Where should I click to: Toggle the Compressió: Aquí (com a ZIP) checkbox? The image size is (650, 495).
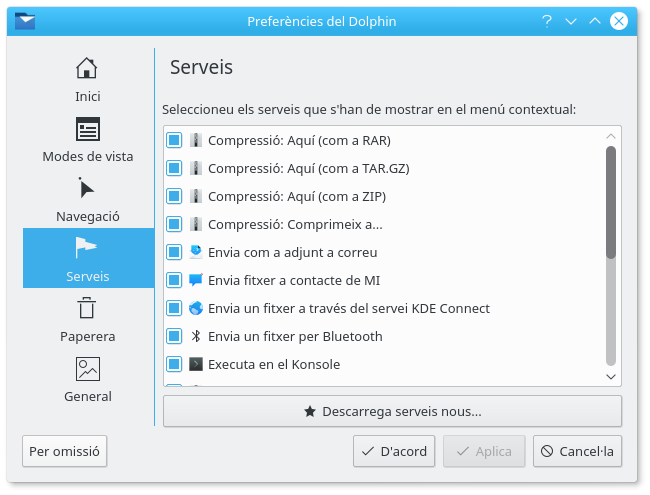[x=174, y=196]
